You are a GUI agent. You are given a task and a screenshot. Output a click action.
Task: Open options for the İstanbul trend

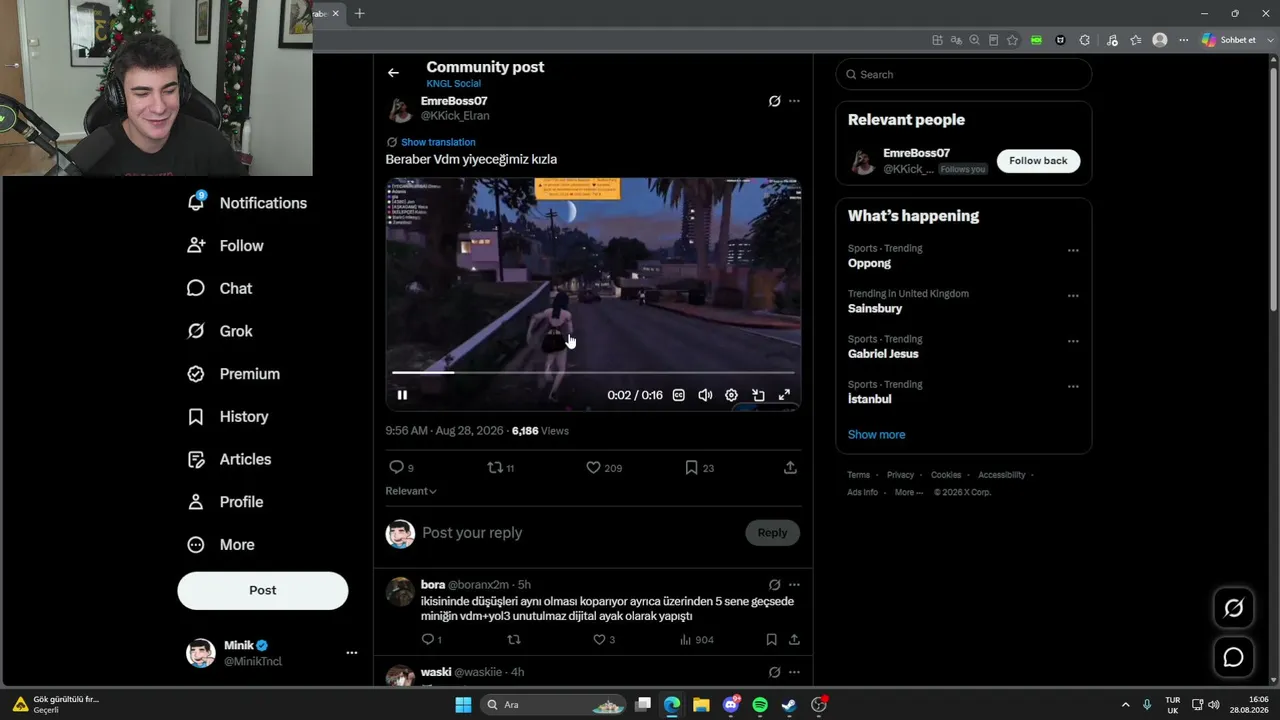tap(1073, 387)
